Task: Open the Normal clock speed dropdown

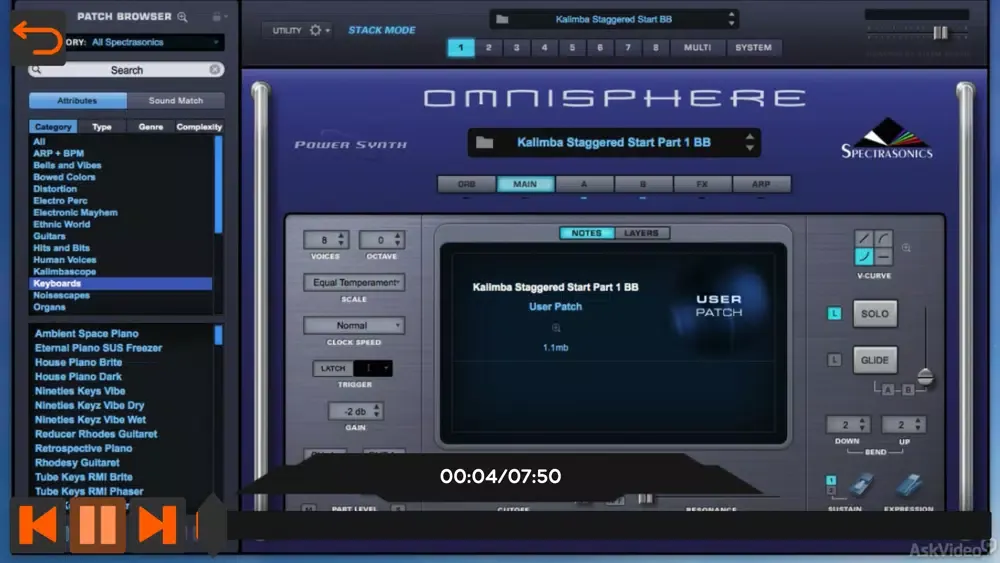Action: click(x=354, y=325)
